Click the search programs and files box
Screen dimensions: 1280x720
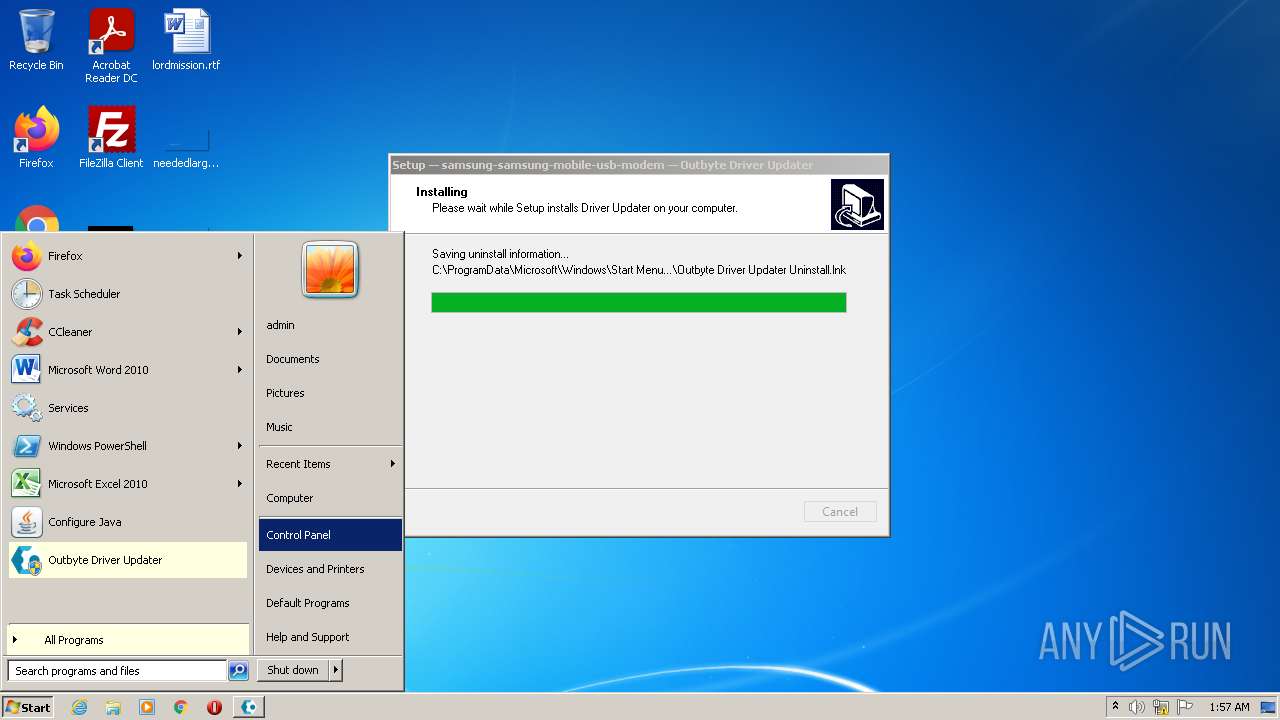117,671
